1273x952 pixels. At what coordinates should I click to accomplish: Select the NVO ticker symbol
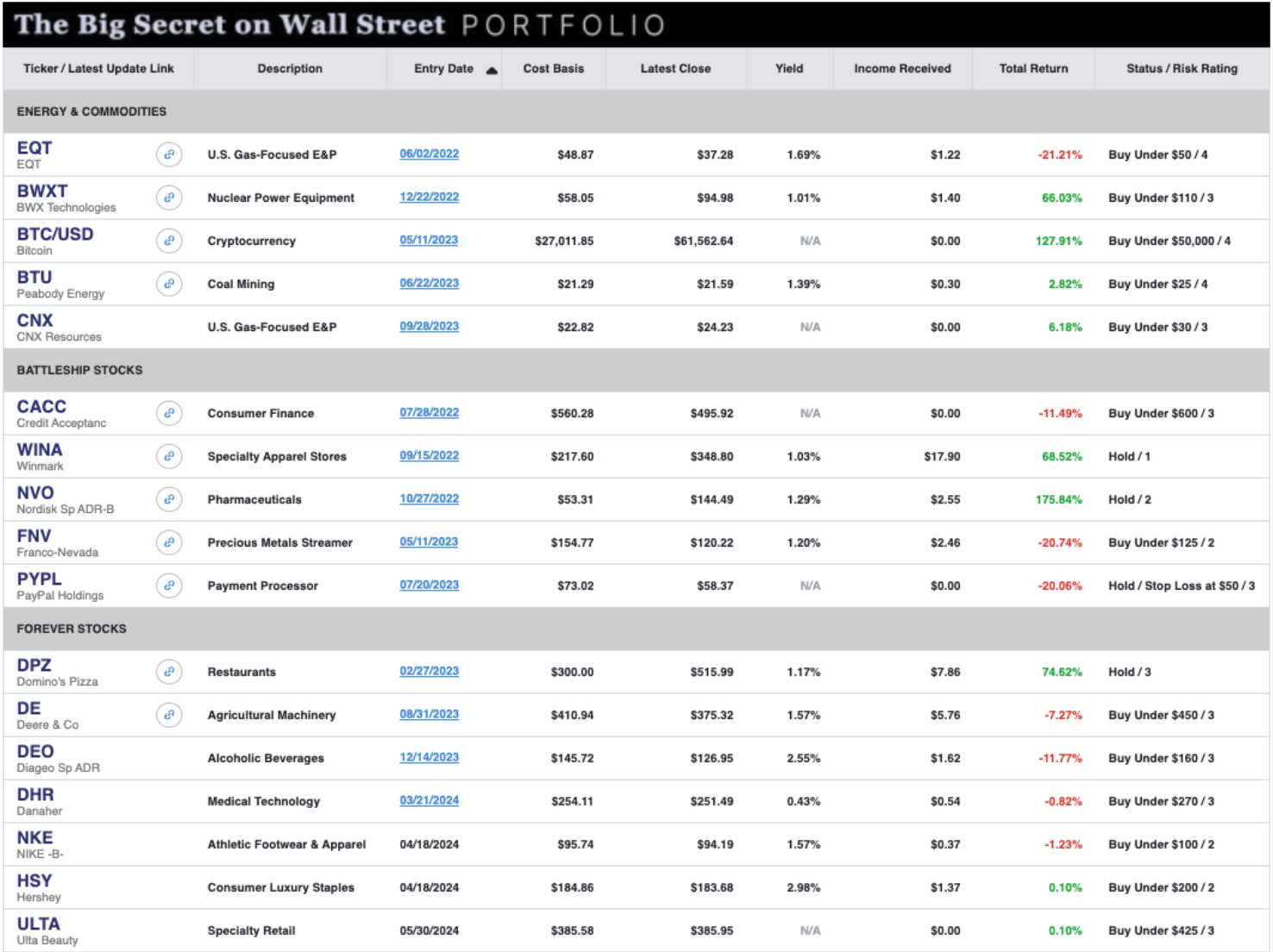(35, 492)
